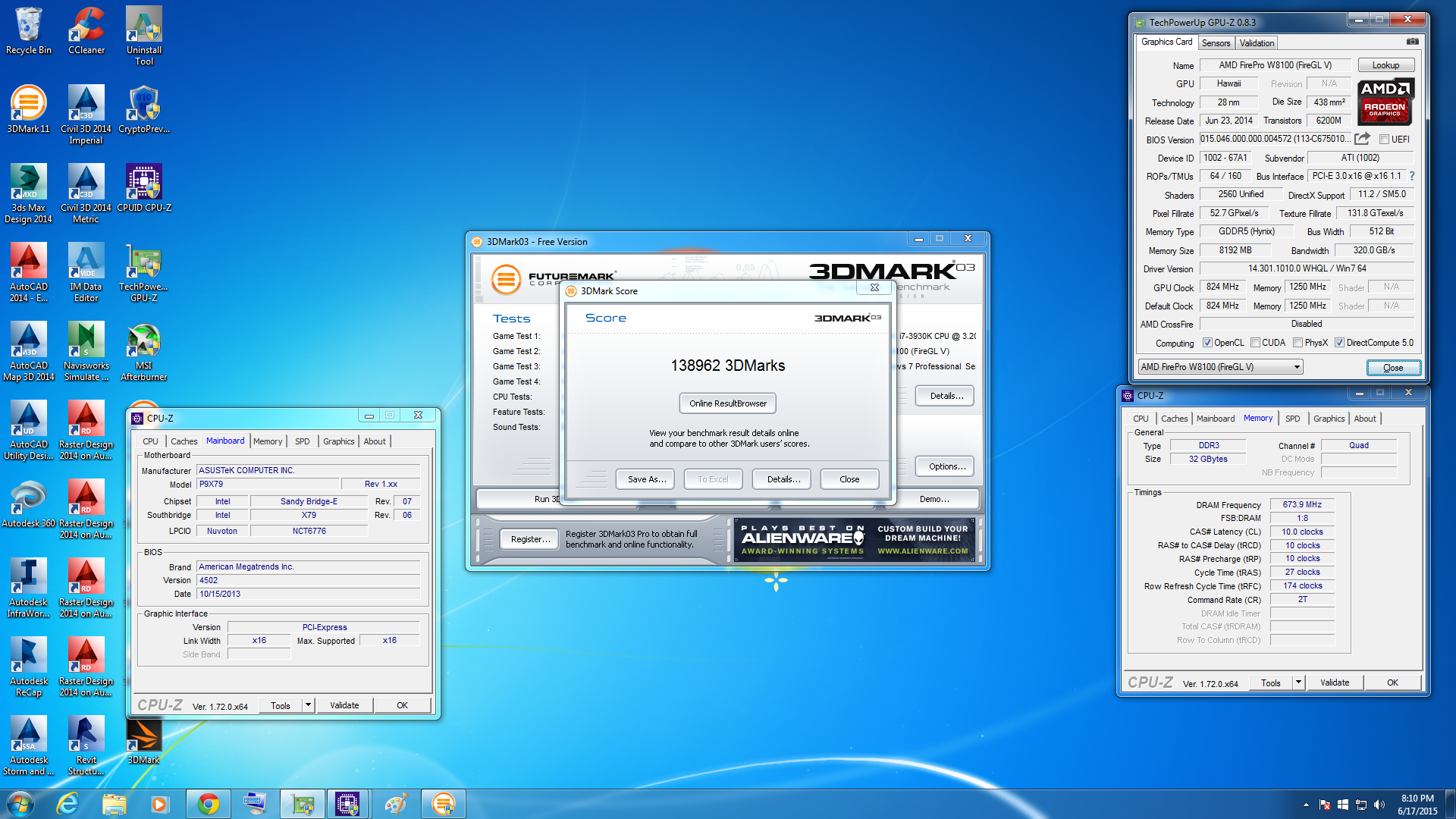Screen dimensions: 1456x819
Task: Open the Uninstall Tool shortcut
Action: click(x=144, y=36)
